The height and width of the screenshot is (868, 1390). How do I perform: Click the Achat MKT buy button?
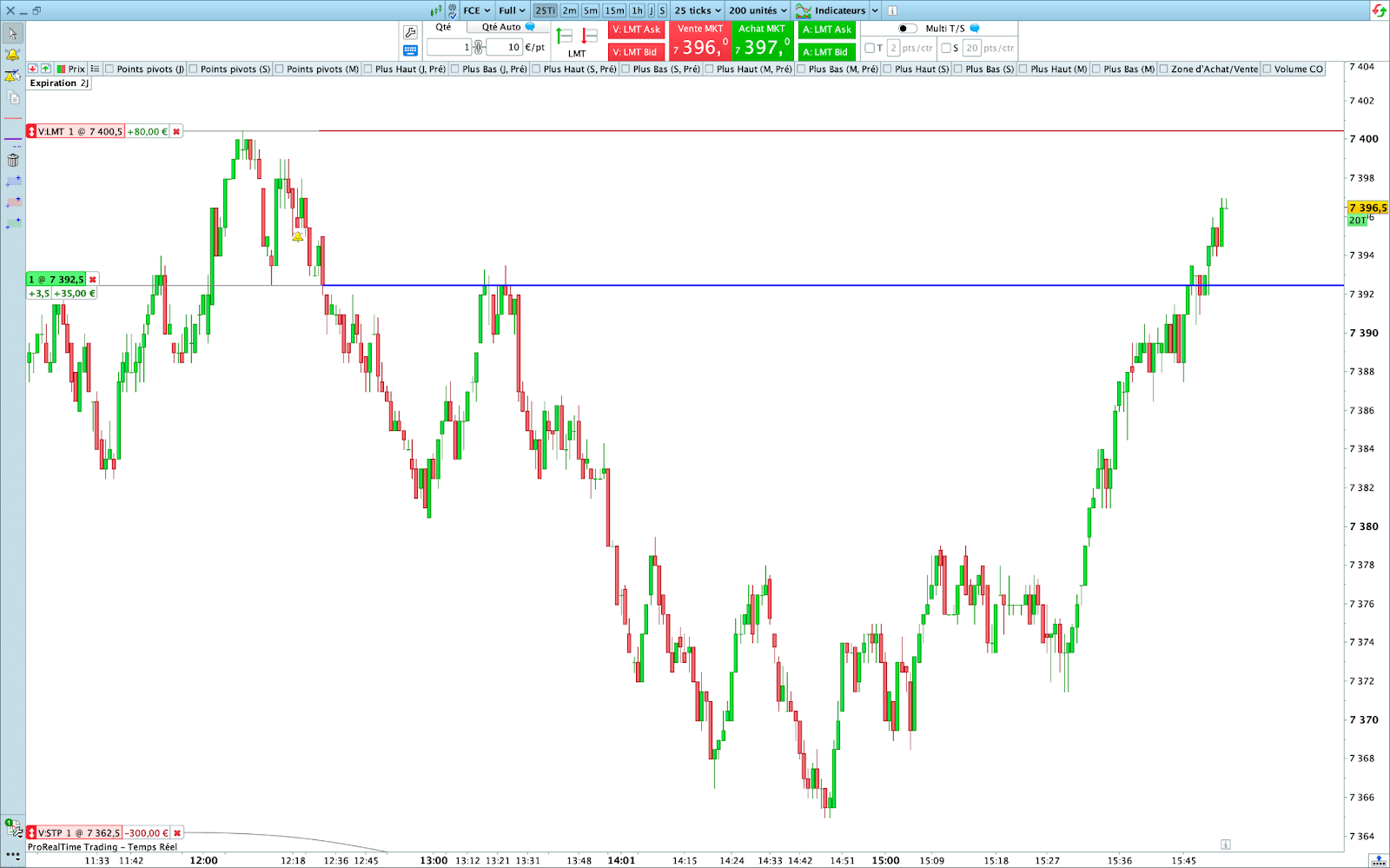(762, 41)
